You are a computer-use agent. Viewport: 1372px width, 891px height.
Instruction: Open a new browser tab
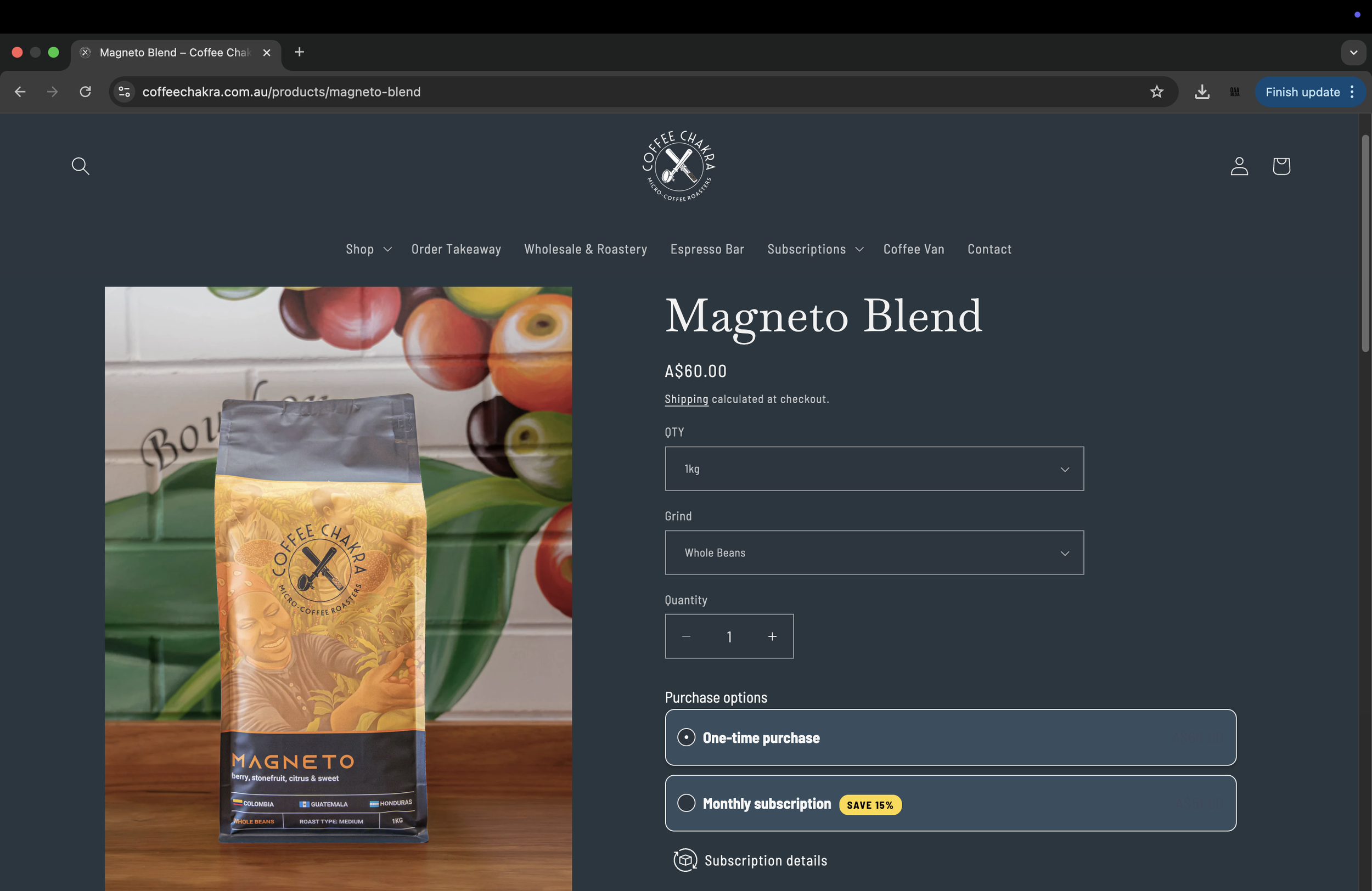299,53
